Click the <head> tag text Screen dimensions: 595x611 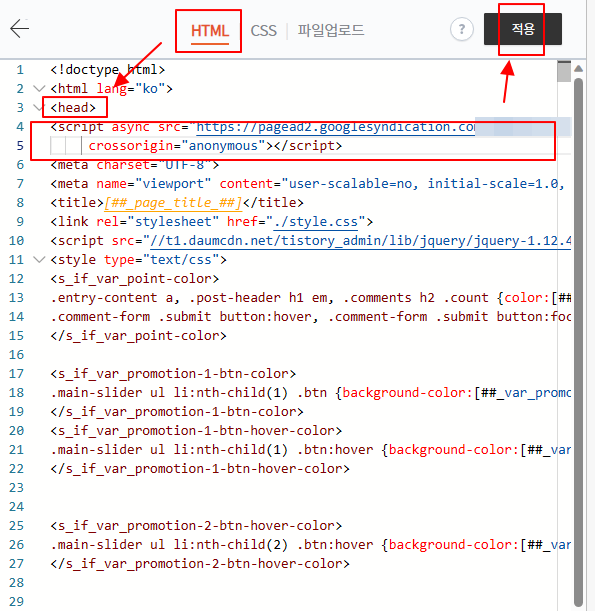coord(73,108)
